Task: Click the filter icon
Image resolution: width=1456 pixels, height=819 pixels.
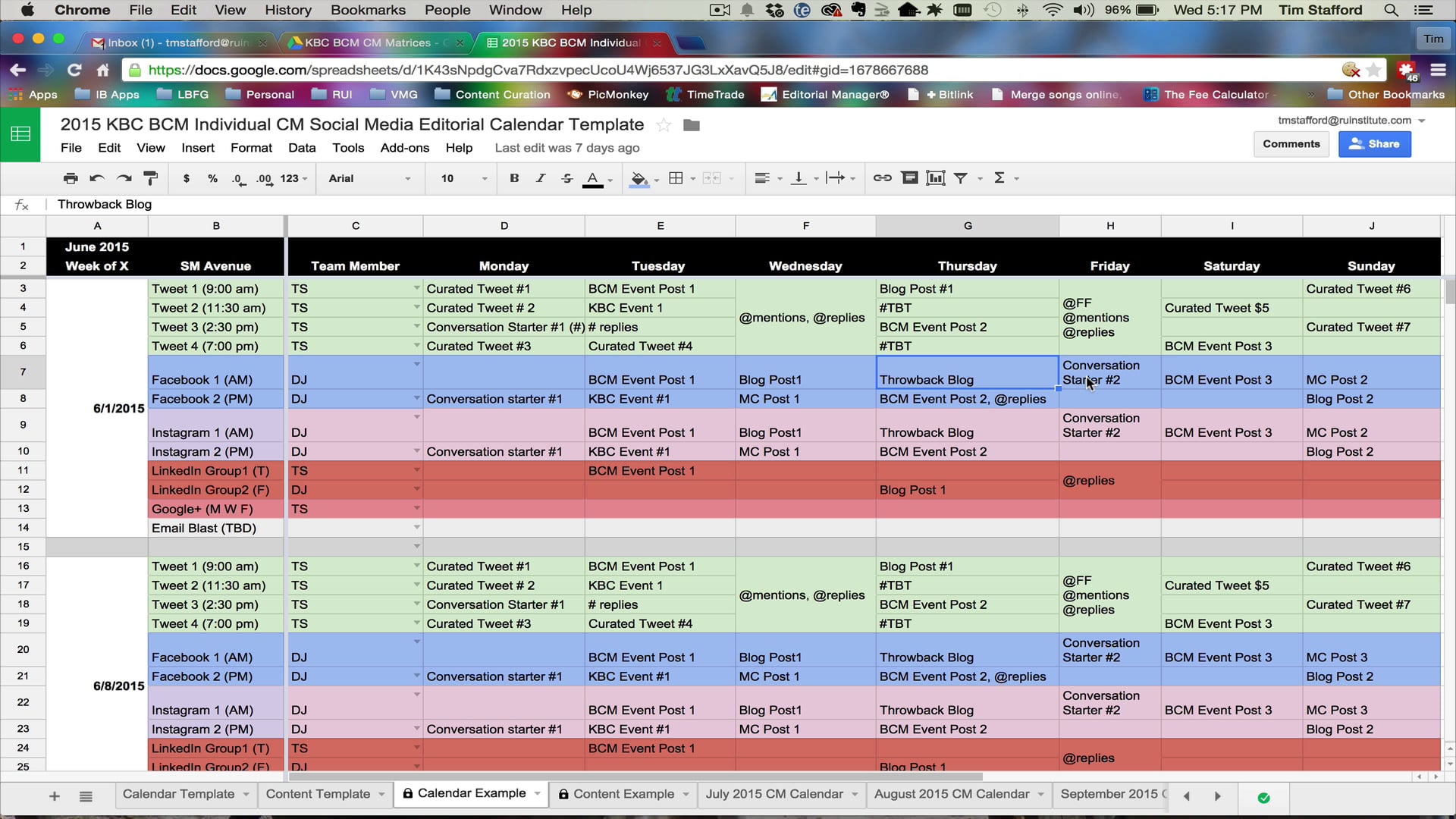Action: point(961,178)
